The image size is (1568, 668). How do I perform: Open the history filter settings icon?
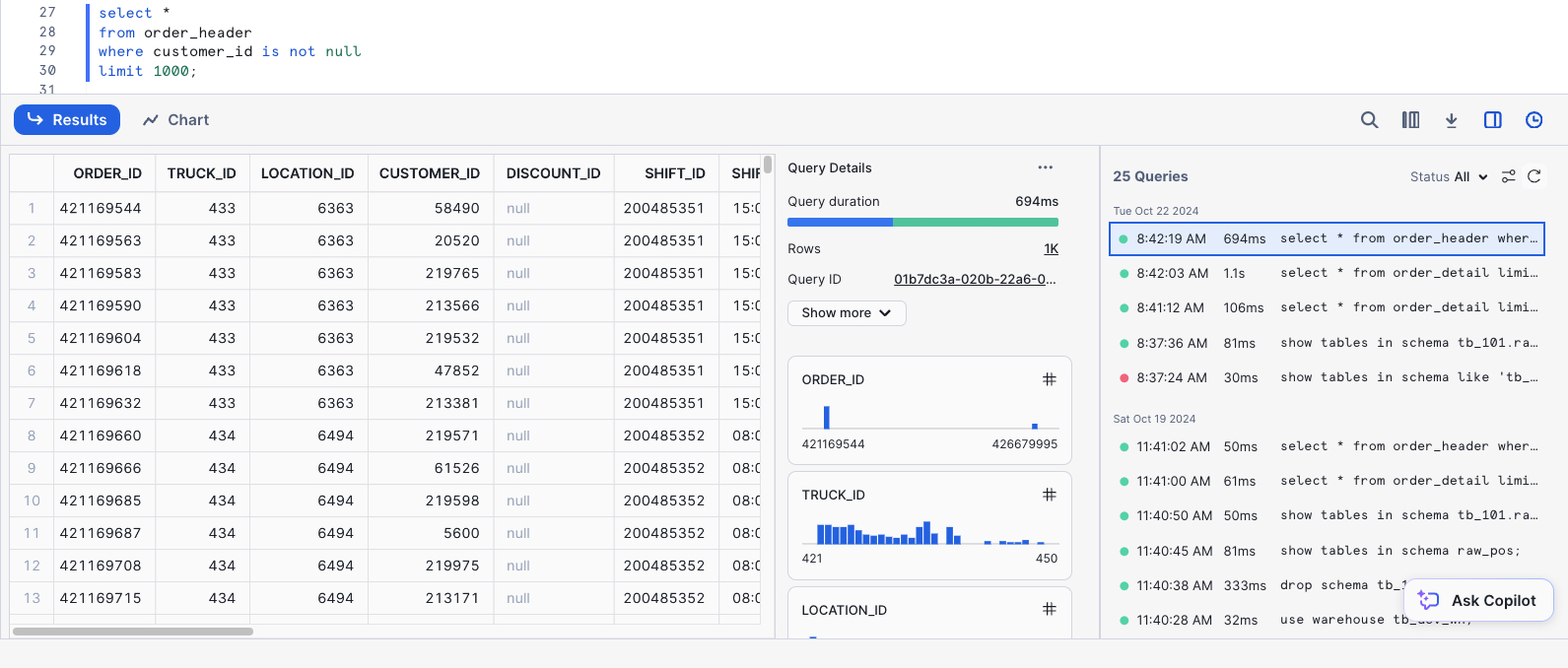[1508, 176]
